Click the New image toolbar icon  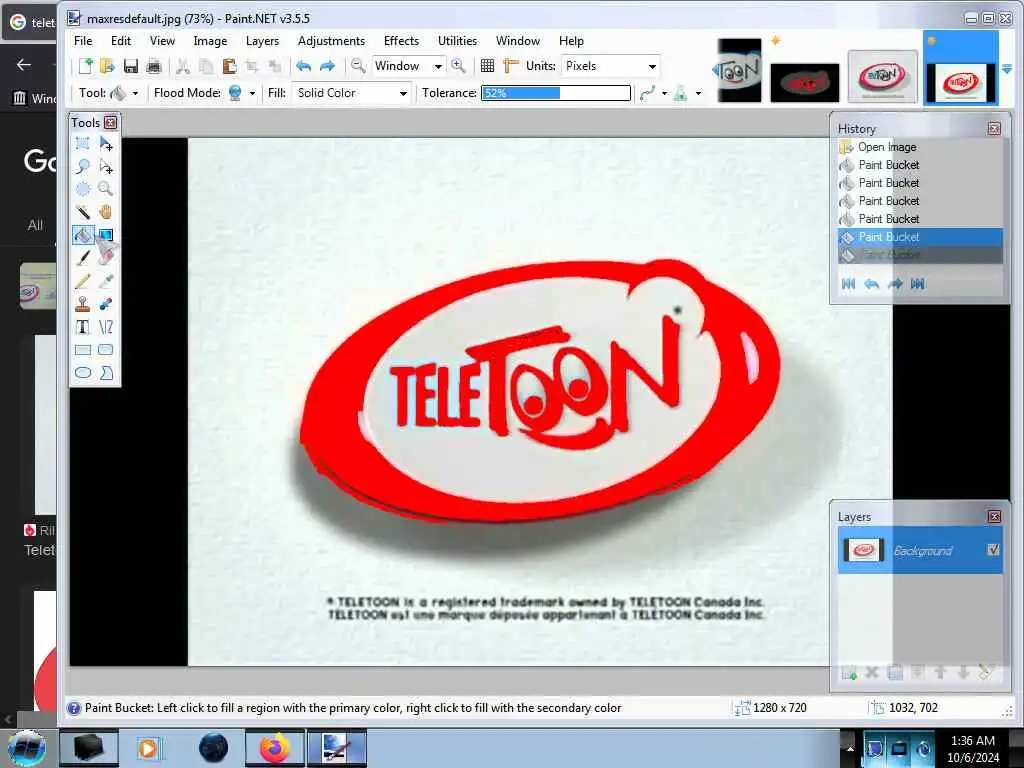85,66
